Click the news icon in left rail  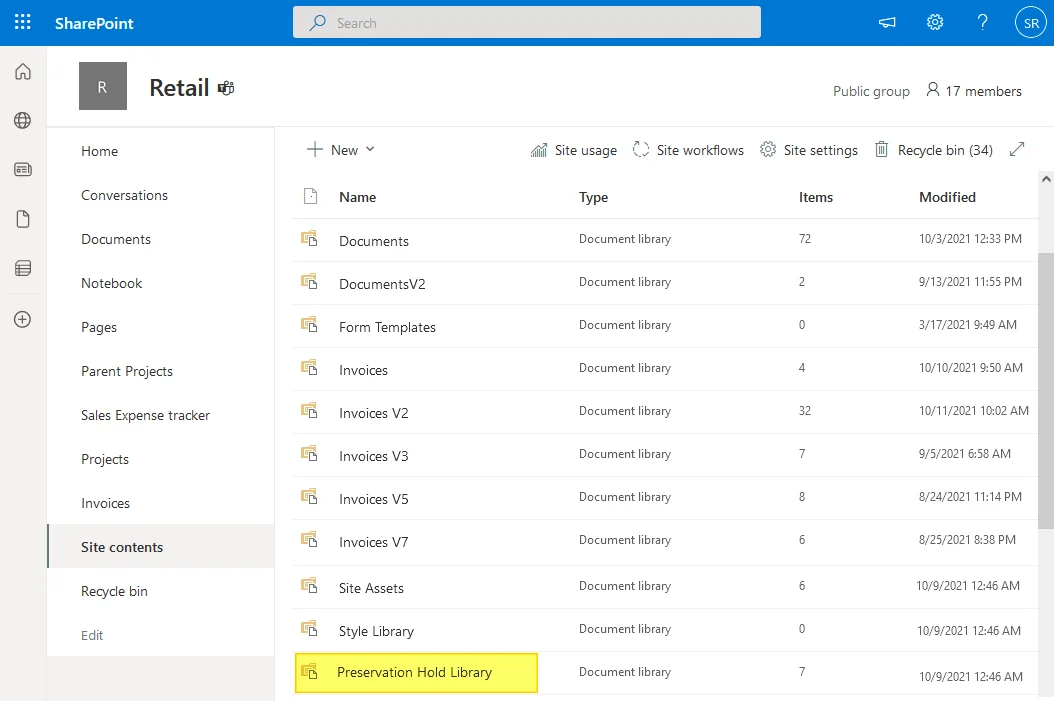[23, 169]
